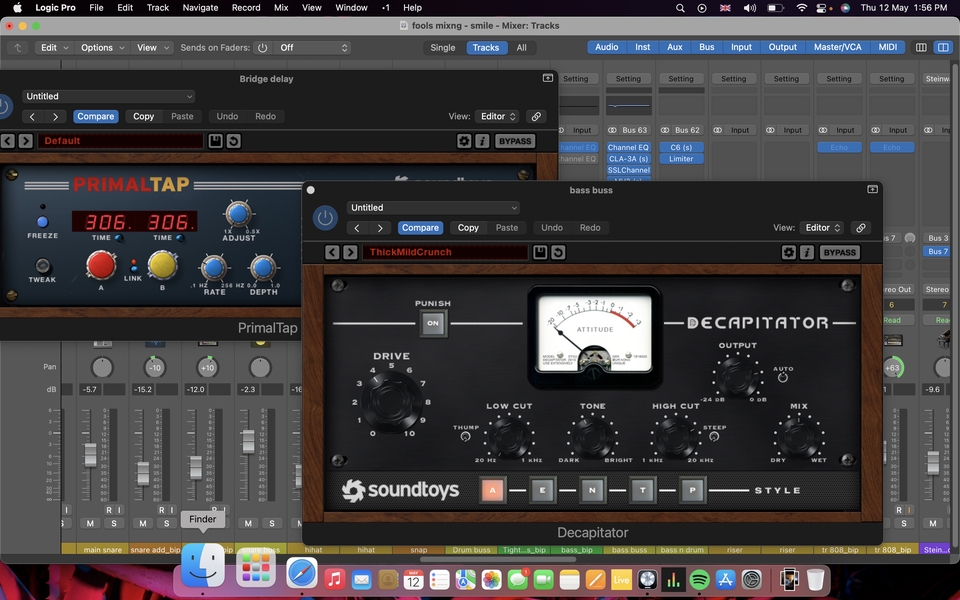
Task: Select Decapitator style T
Action: pos(642,490)
